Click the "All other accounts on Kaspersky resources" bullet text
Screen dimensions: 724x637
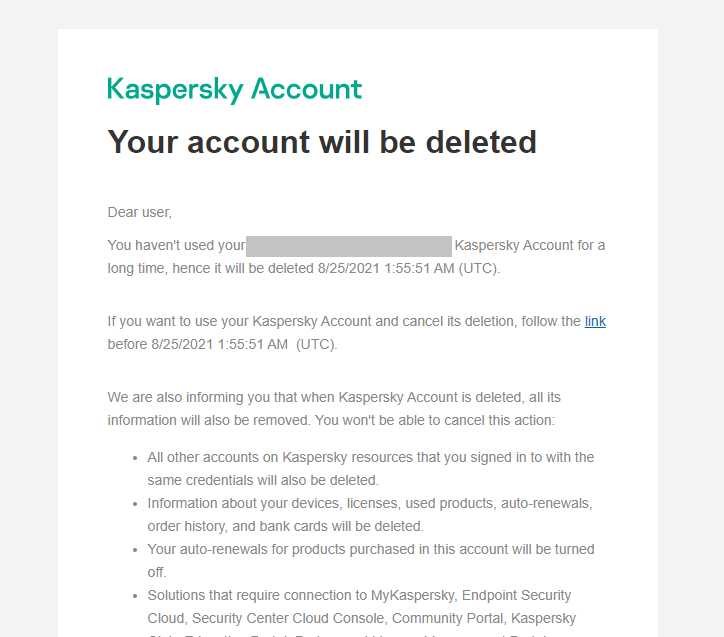coord(370,457)
